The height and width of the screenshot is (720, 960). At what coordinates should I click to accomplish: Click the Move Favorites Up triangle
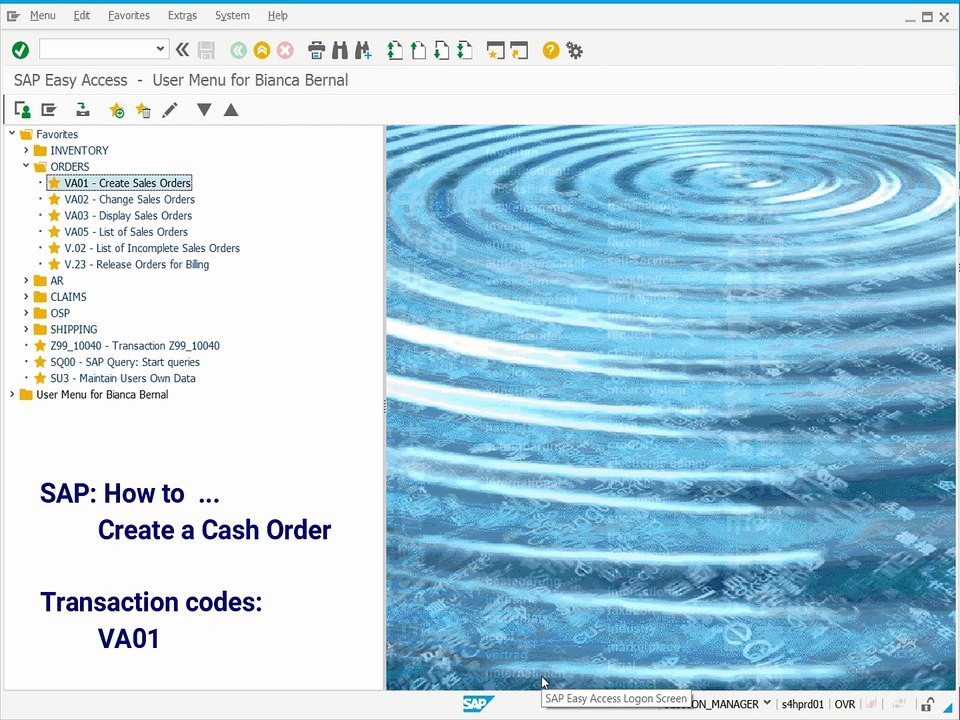click(x=231, y=110)
